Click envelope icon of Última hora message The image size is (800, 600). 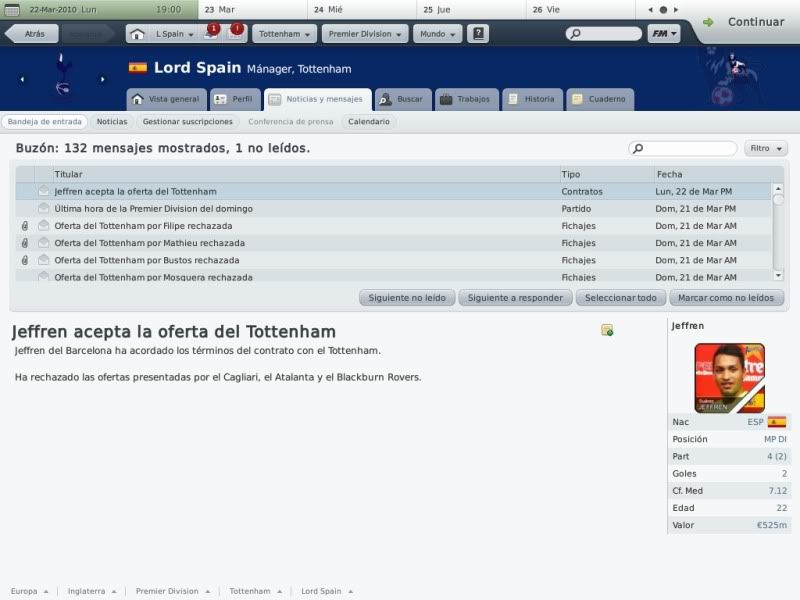44,208
